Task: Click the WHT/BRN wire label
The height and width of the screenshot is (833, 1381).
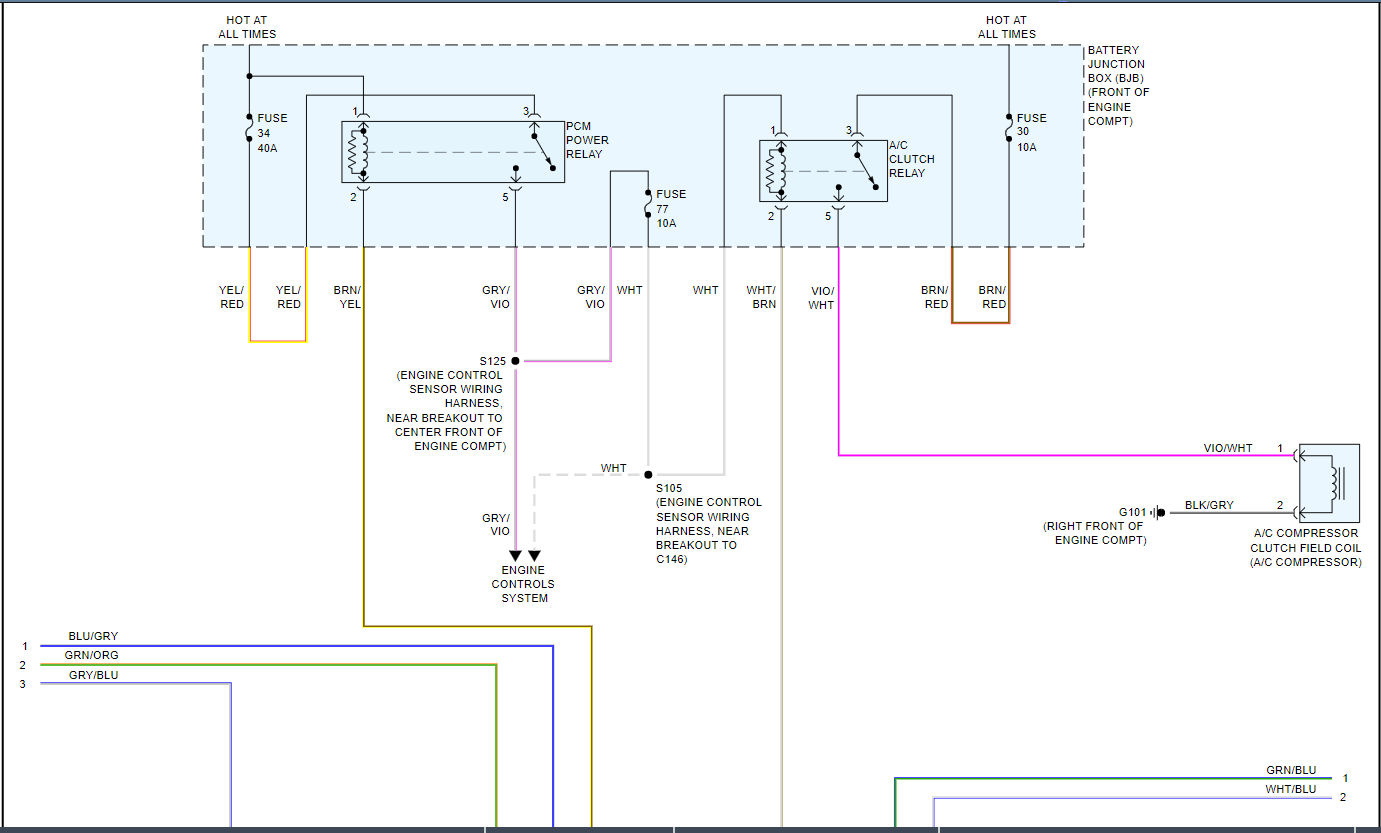Action: [761, 297]
